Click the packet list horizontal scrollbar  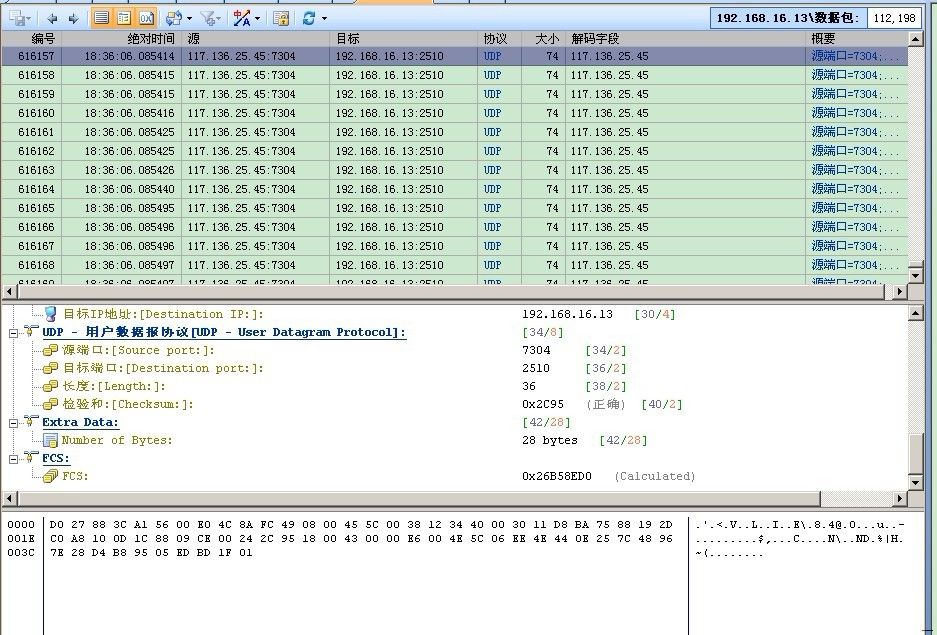coord(450,291)
